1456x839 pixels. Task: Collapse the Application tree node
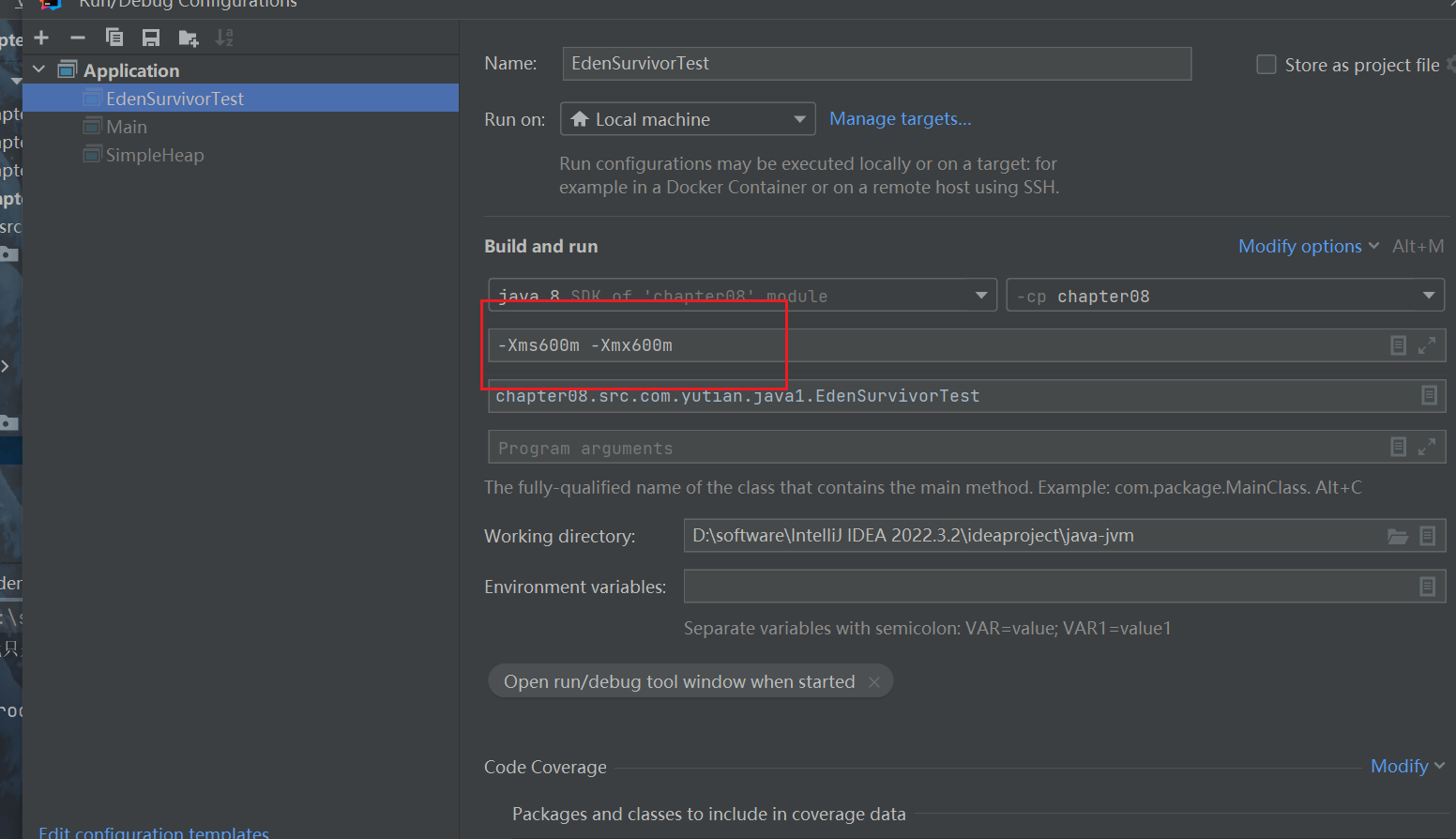39,69
